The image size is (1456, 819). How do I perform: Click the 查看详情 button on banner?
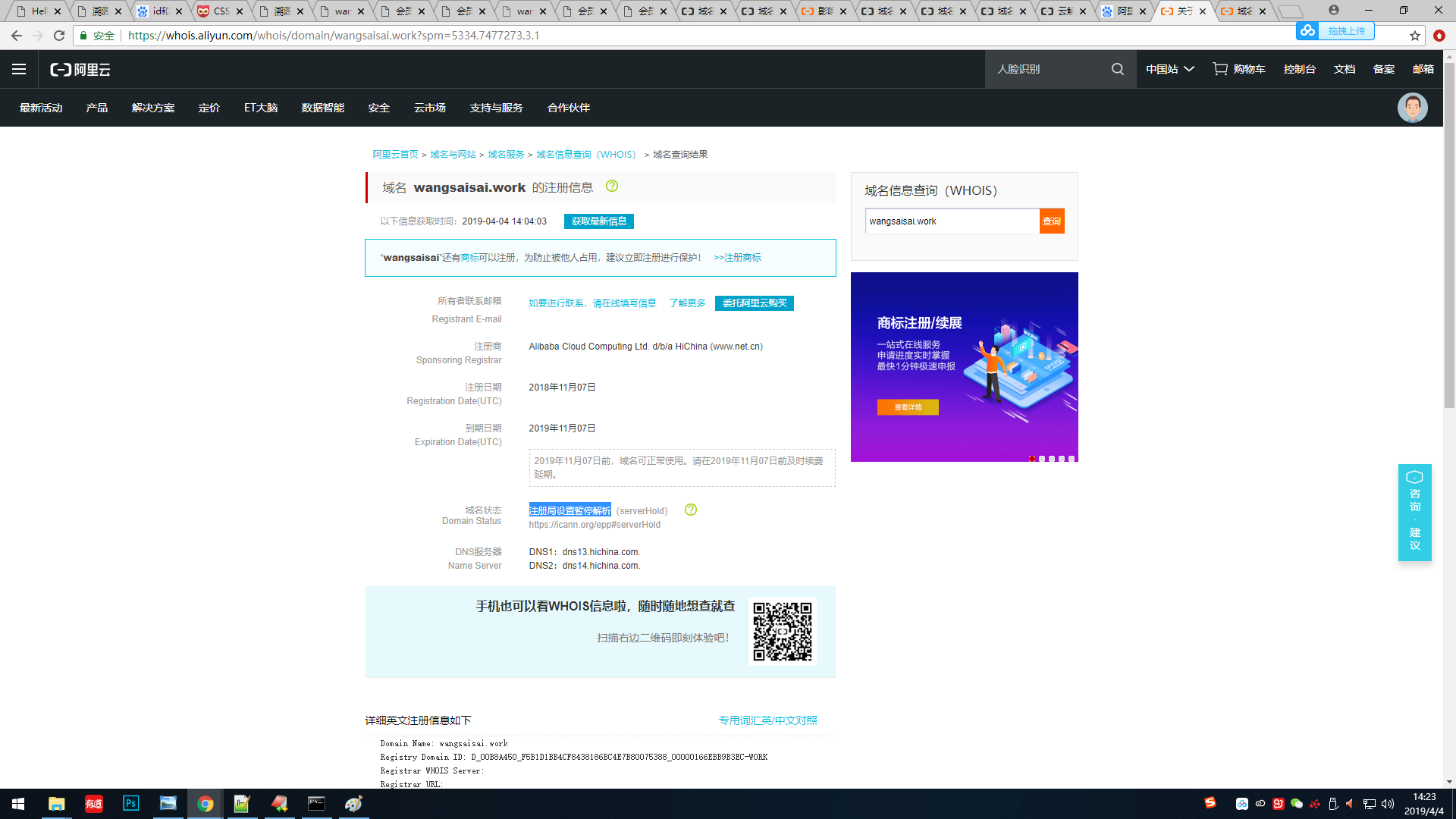(908, 407)
